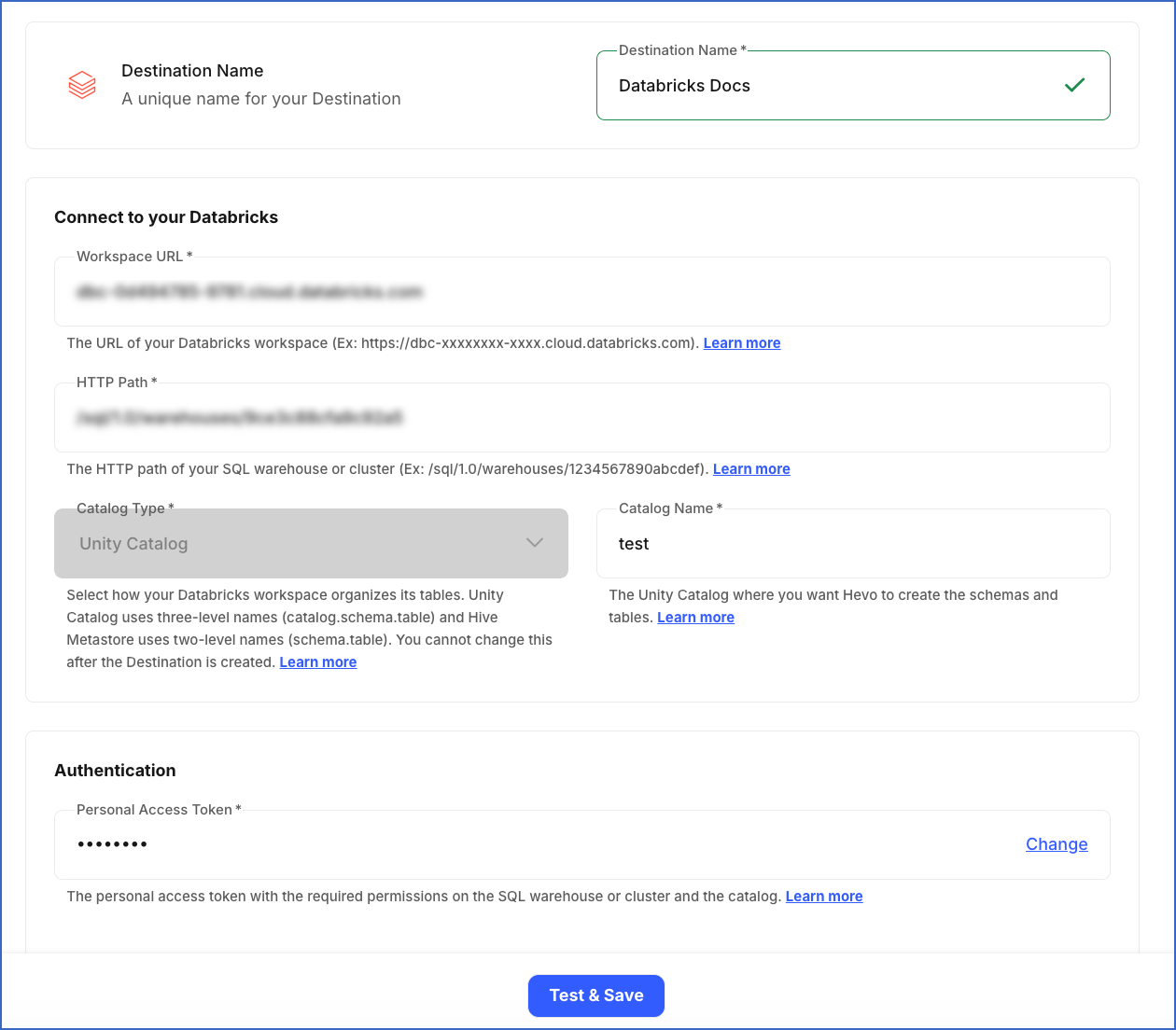
Task: Focus the Workspace URL field
Action: [581, 292]
